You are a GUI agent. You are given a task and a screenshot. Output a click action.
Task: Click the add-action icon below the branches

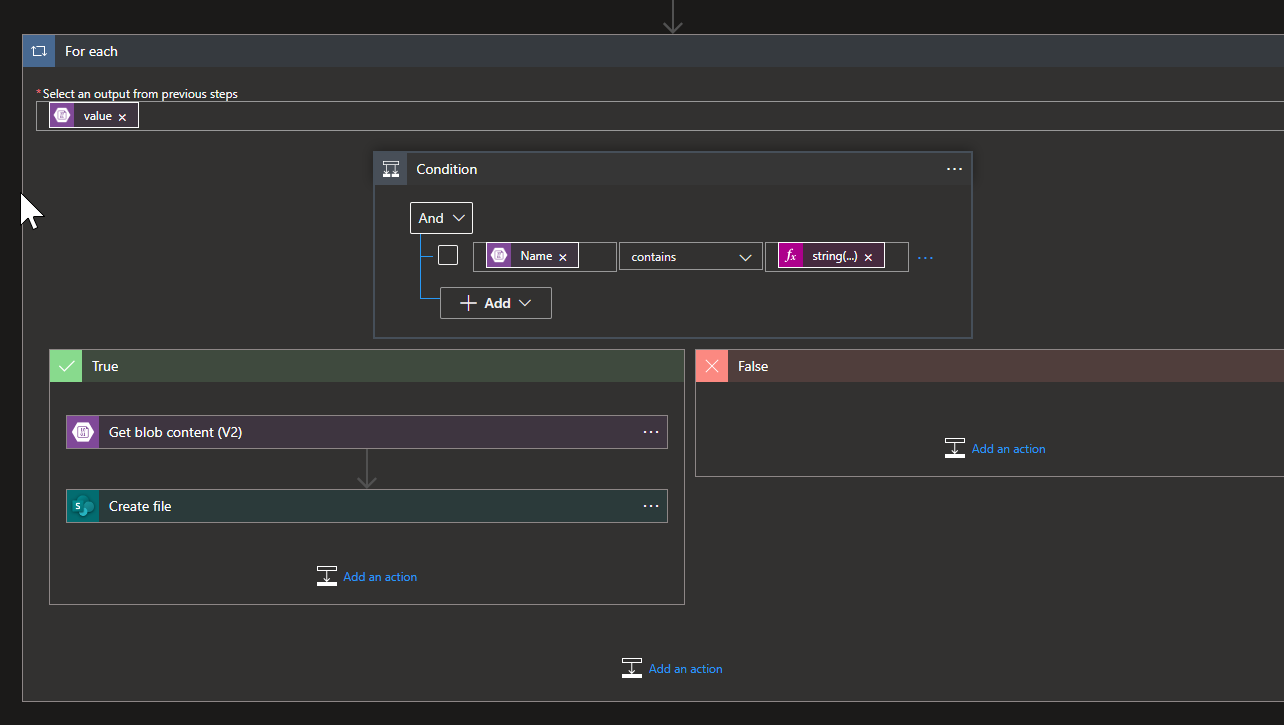tap(632, 668)
